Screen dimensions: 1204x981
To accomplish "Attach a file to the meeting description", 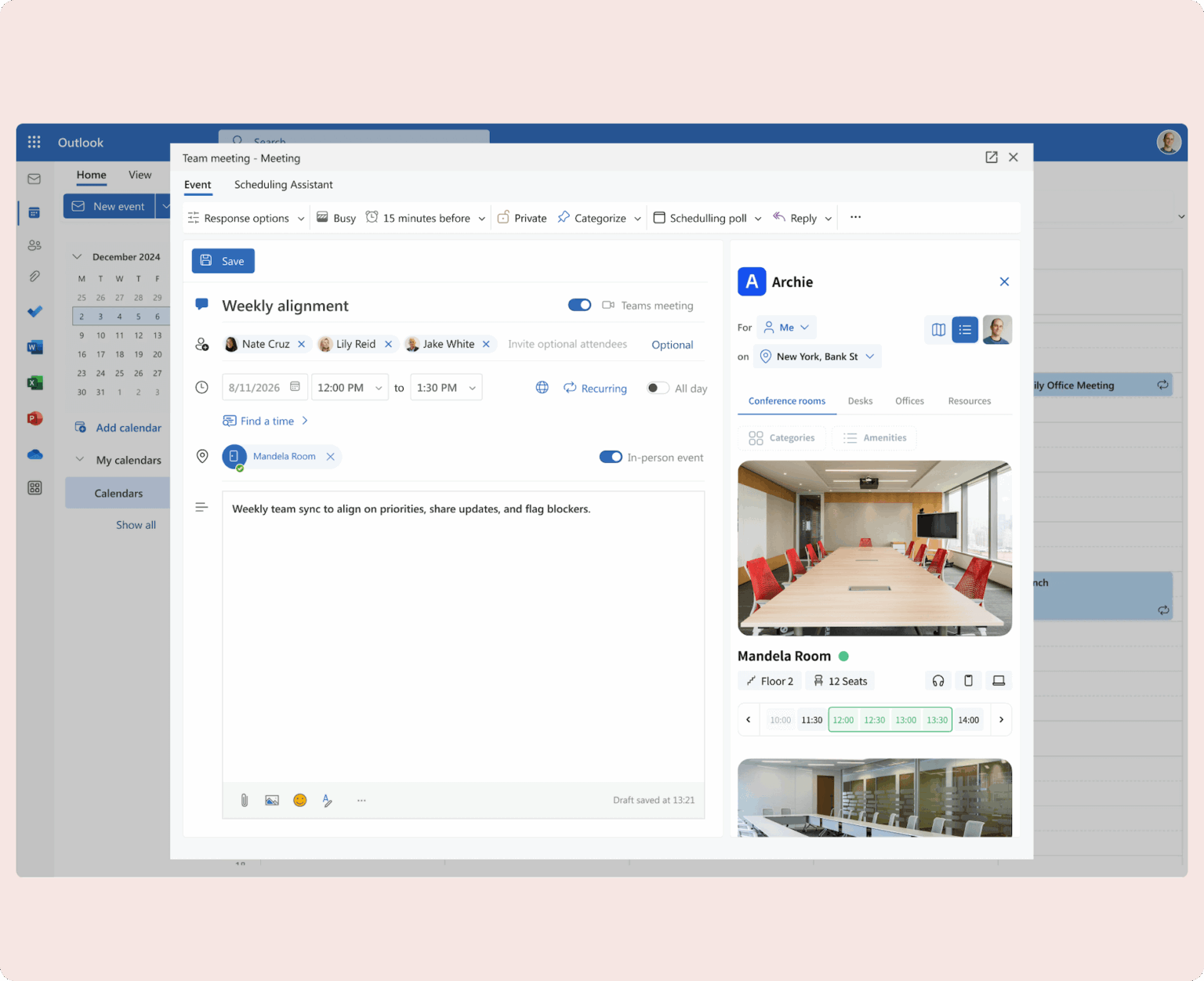I will 244,800.
